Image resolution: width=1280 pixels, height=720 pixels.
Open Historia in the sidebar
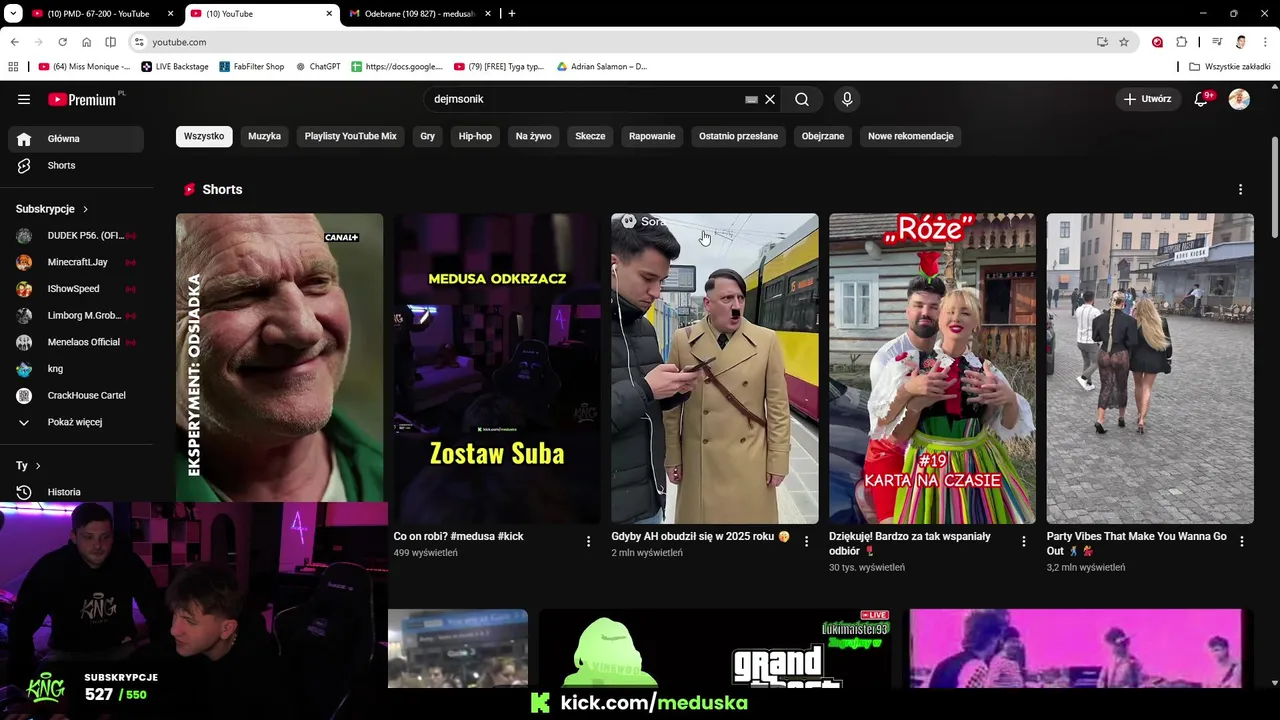(76, 492)
